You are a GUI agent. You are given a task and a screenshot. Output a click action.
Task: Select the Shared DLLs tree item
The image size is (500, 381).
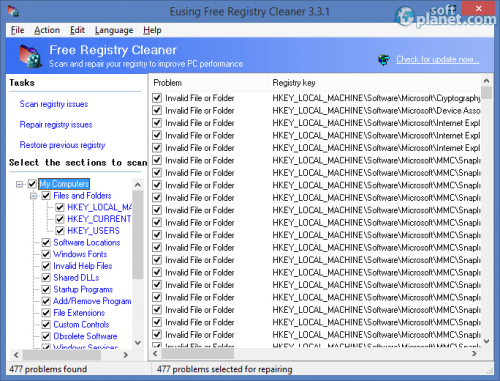click(x=76, y=278)
